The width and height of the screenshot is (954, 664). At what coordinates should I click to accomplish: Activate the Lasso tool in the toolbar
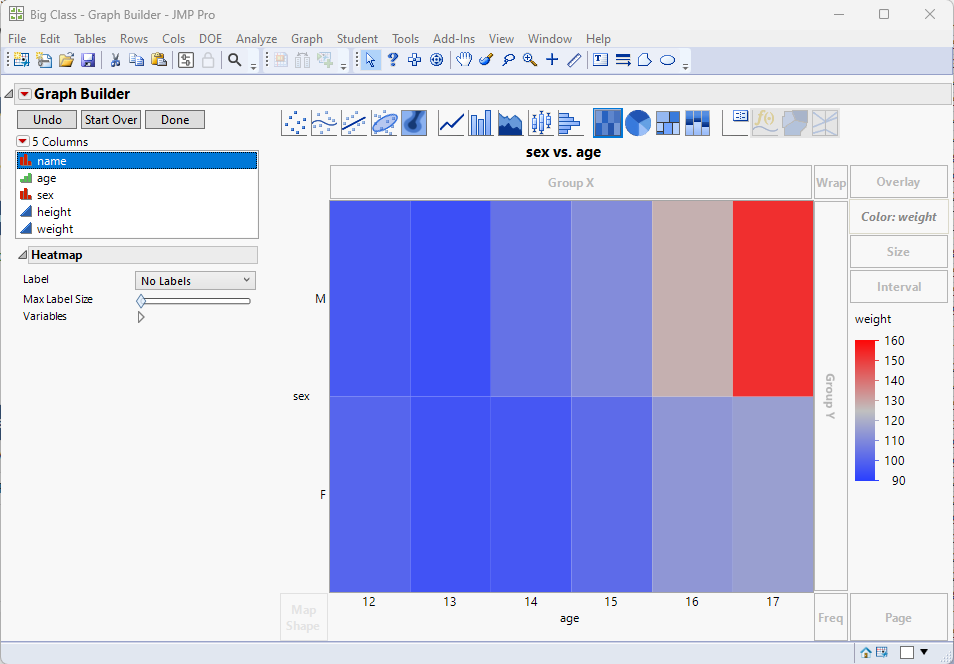[x=508, y=60]
